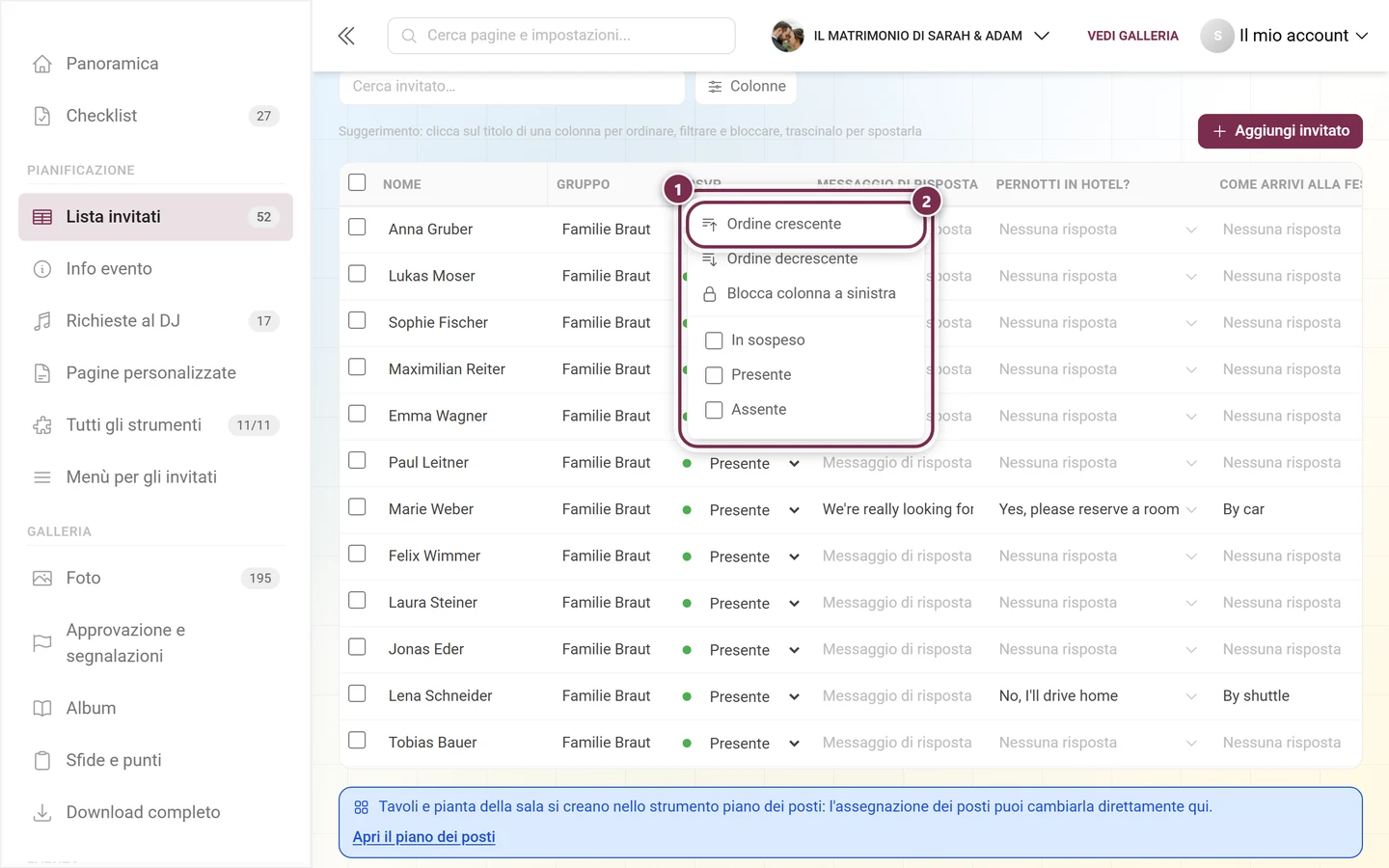The height and width of the screenshot is (868, 1389).
Task: Click the Menù per gli invitati icon
Action: (x=42, y=477)
